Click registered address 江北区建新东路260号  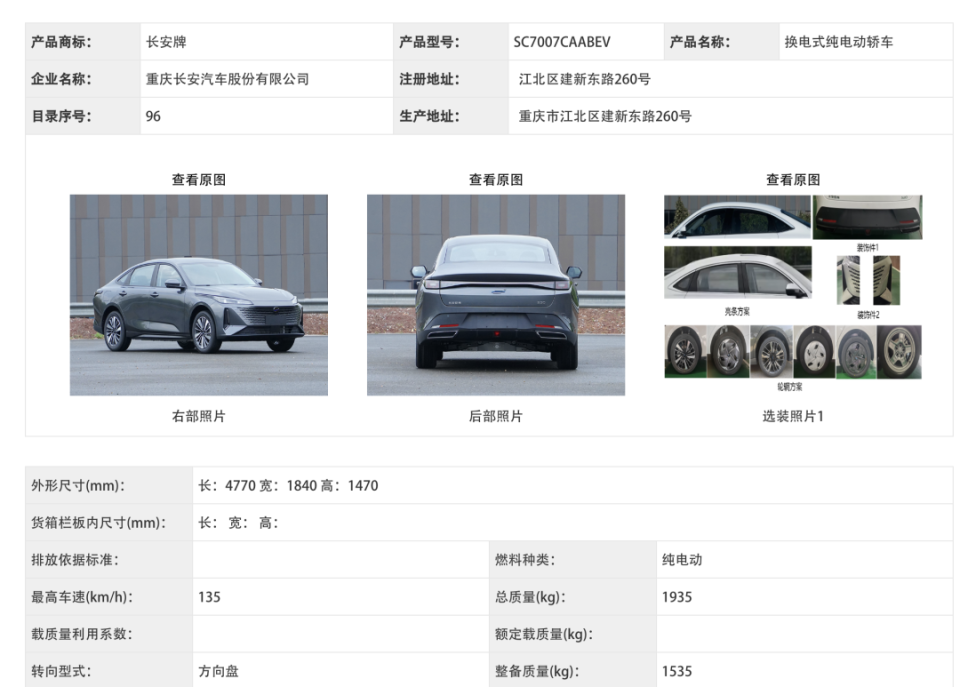coord(585,79)
